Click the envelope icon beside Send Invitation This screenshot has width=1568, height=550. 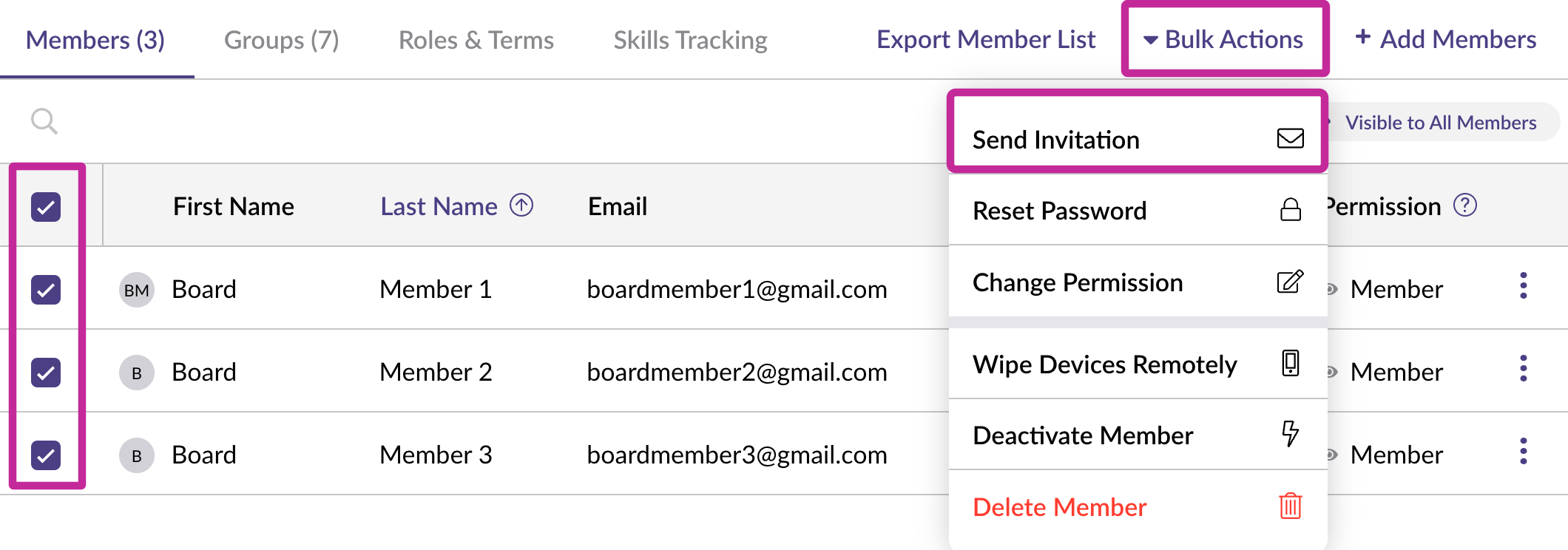pos(1290,138)
